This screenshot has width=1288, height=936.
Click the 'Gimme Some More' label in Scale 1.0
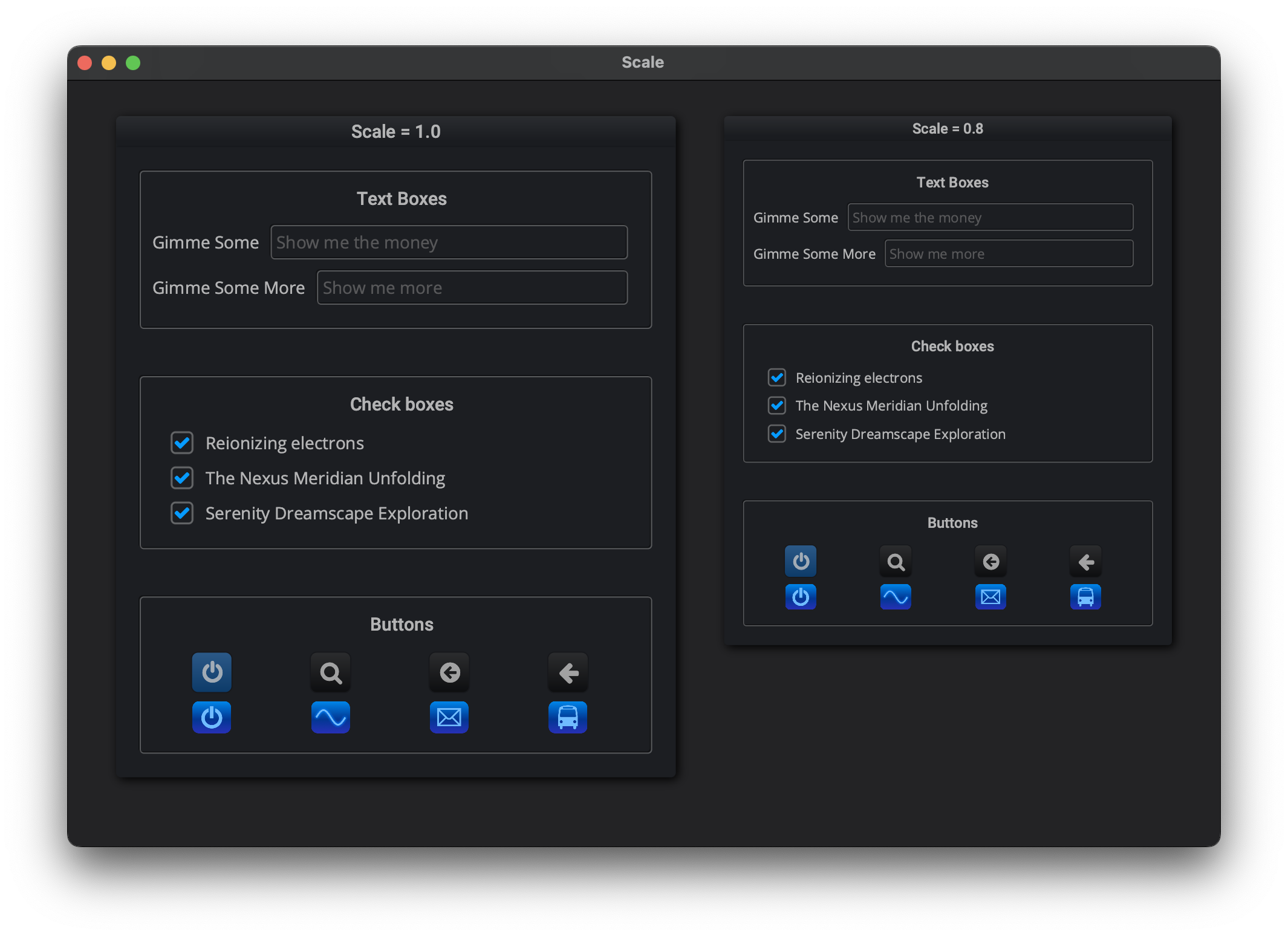pos(229,287)
